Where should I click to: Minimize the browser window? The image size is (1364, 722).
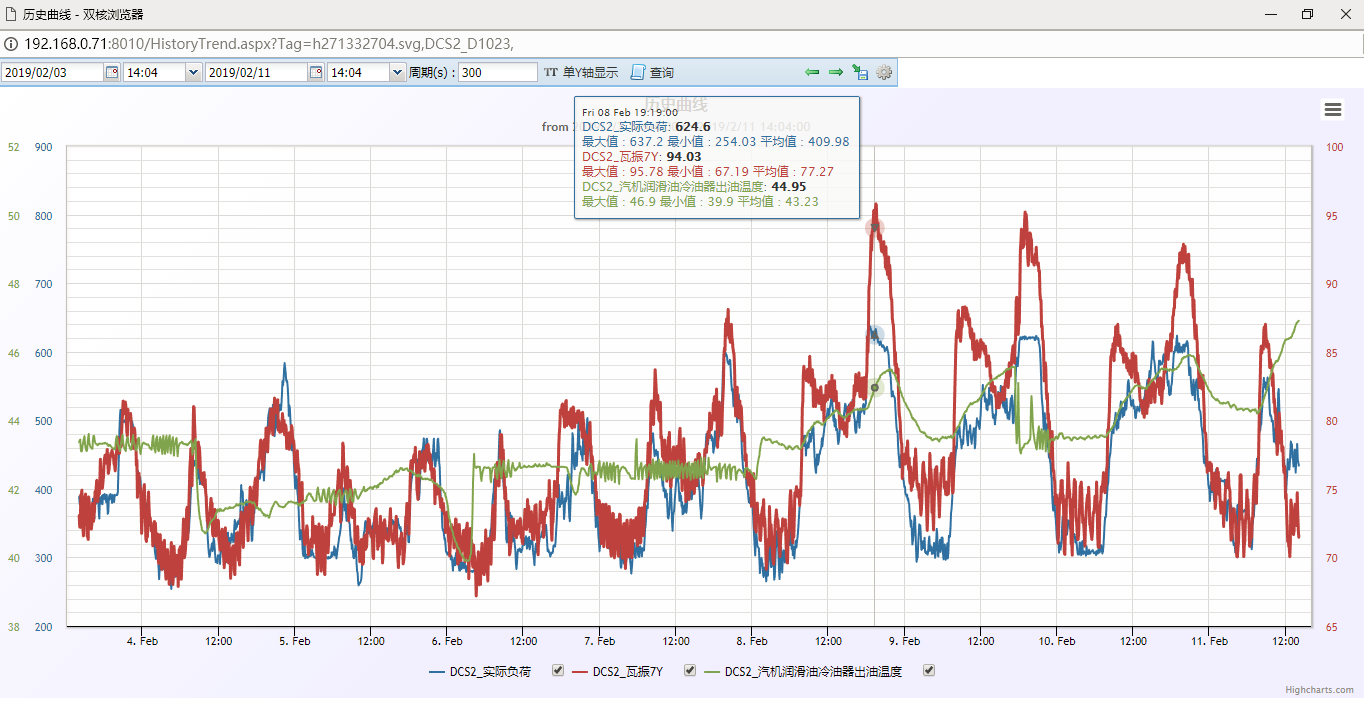(1272, 14)
